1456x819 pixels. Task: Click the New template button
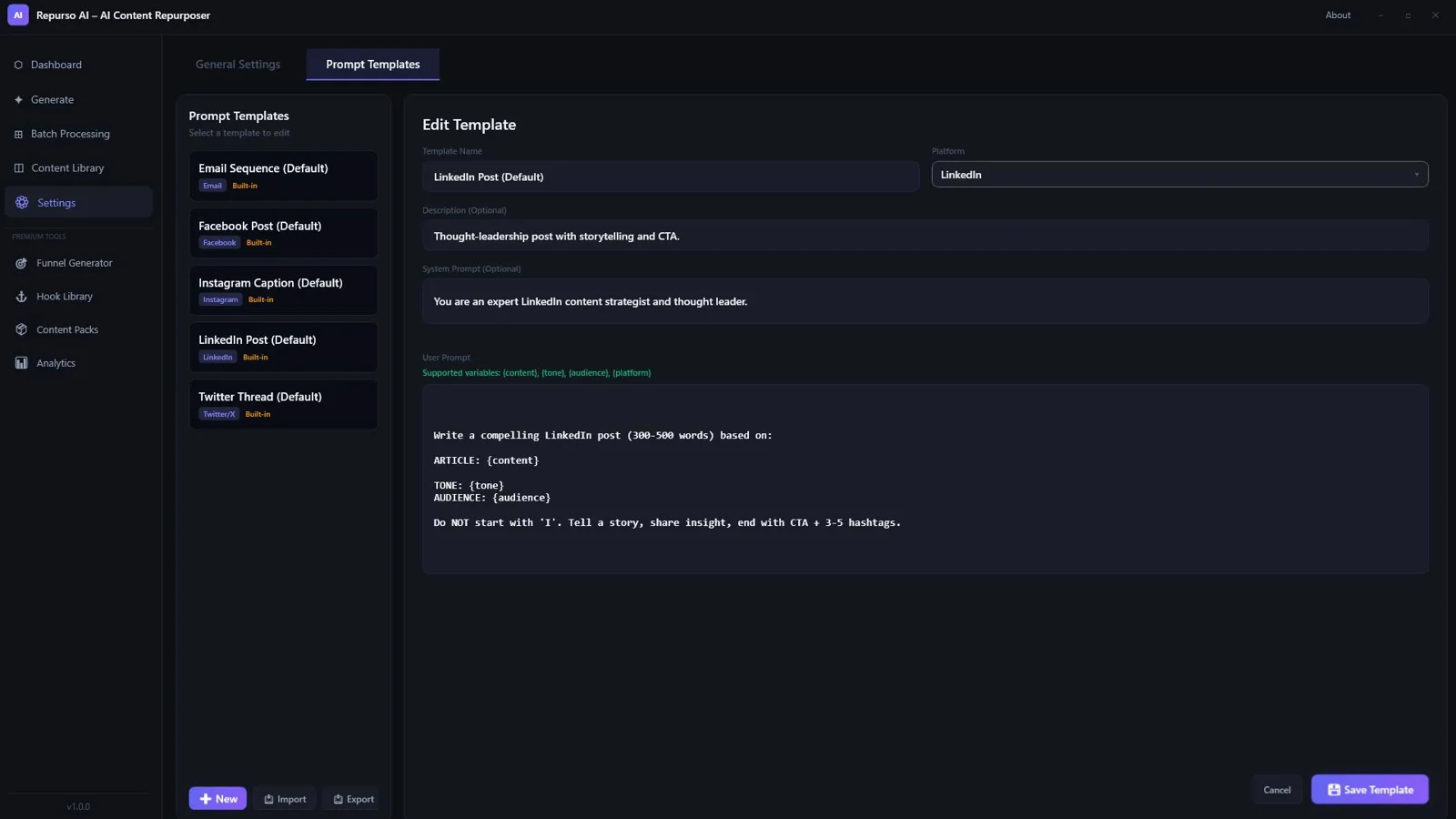217,799
